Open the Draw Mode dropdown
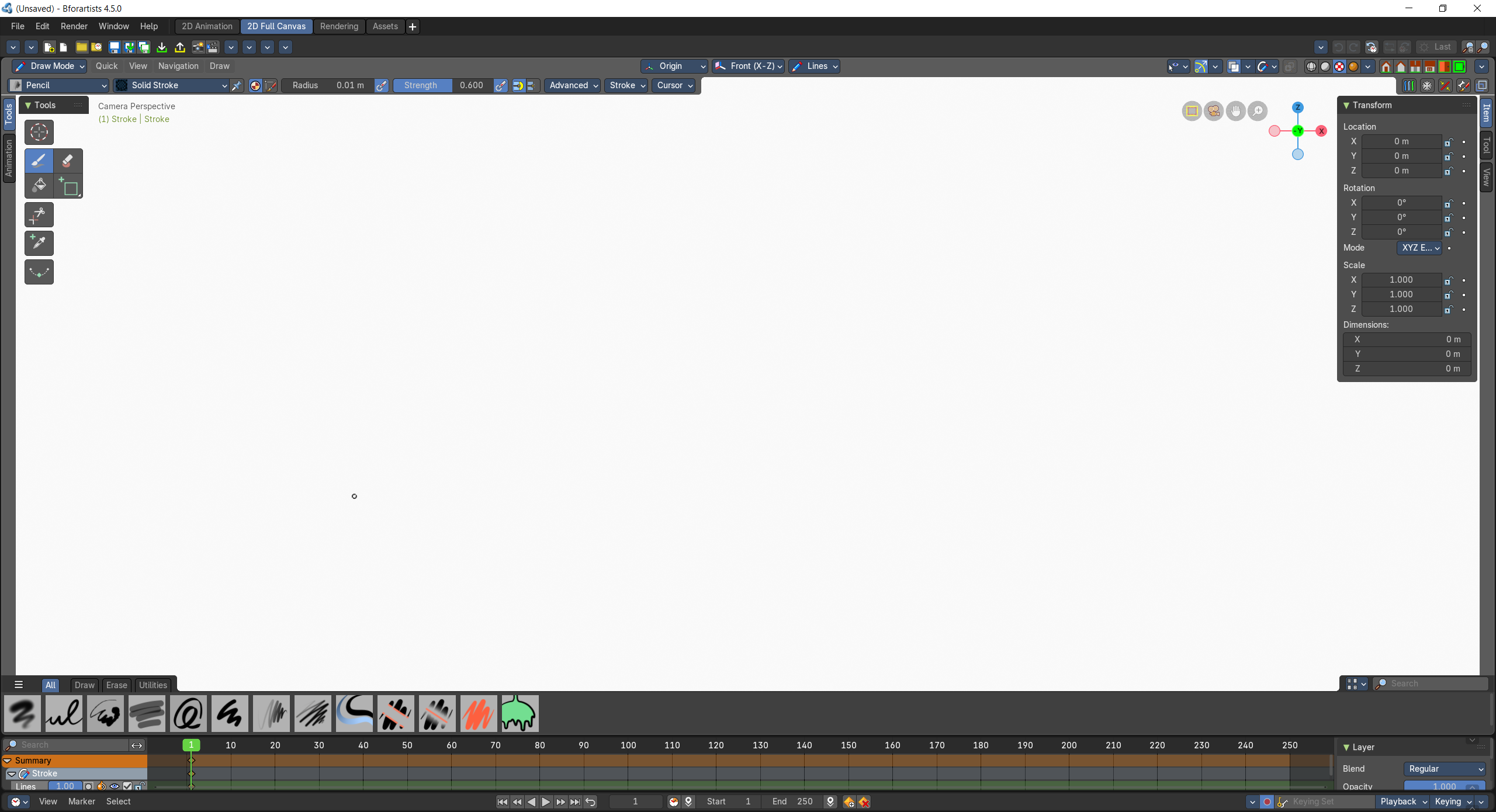 pyautogui.click(x=50, y=67)
